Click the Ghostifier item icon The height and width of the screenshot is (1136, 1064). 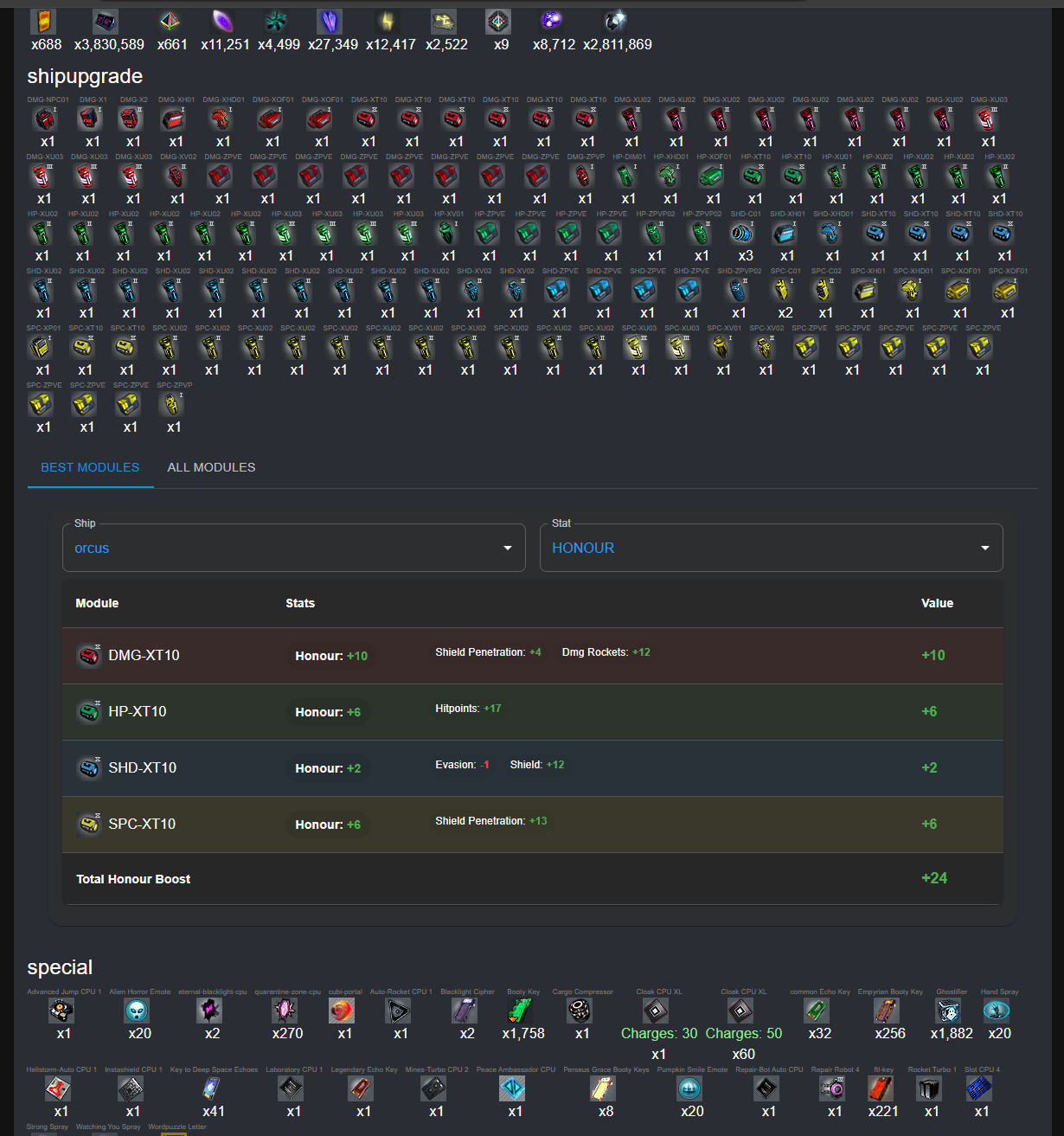point(949,1010)
